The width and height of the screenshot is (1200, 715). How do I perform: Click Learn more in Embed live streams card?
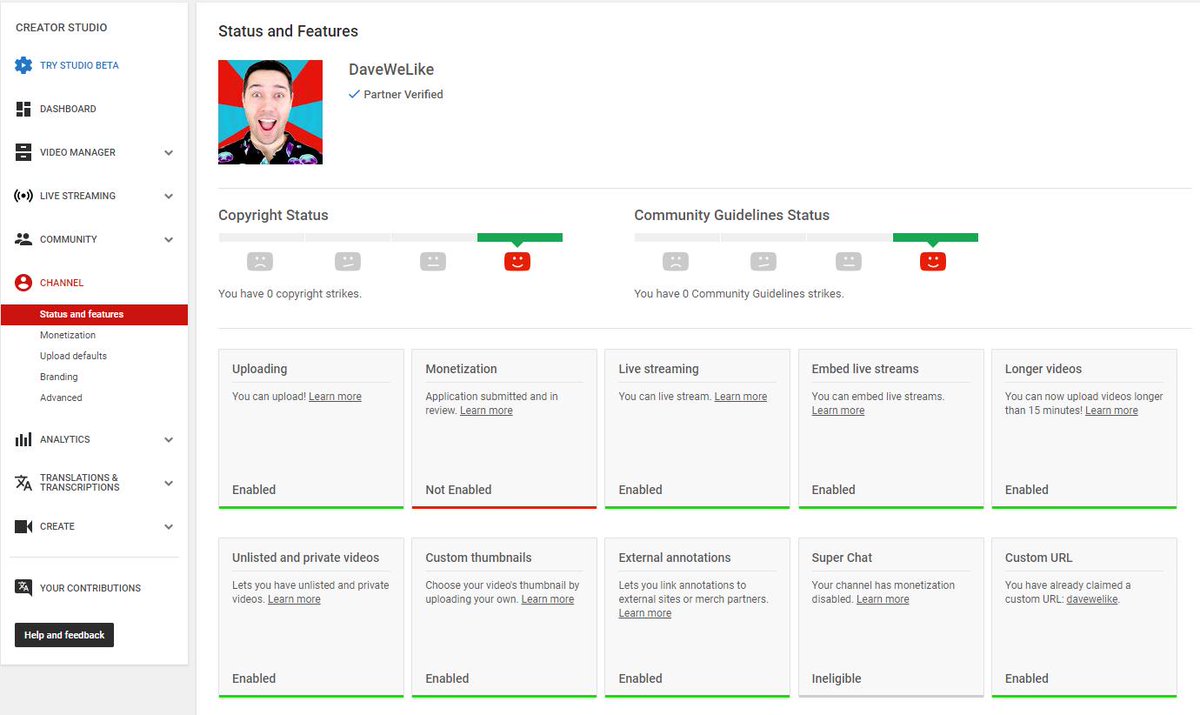(x=838, y=411)
